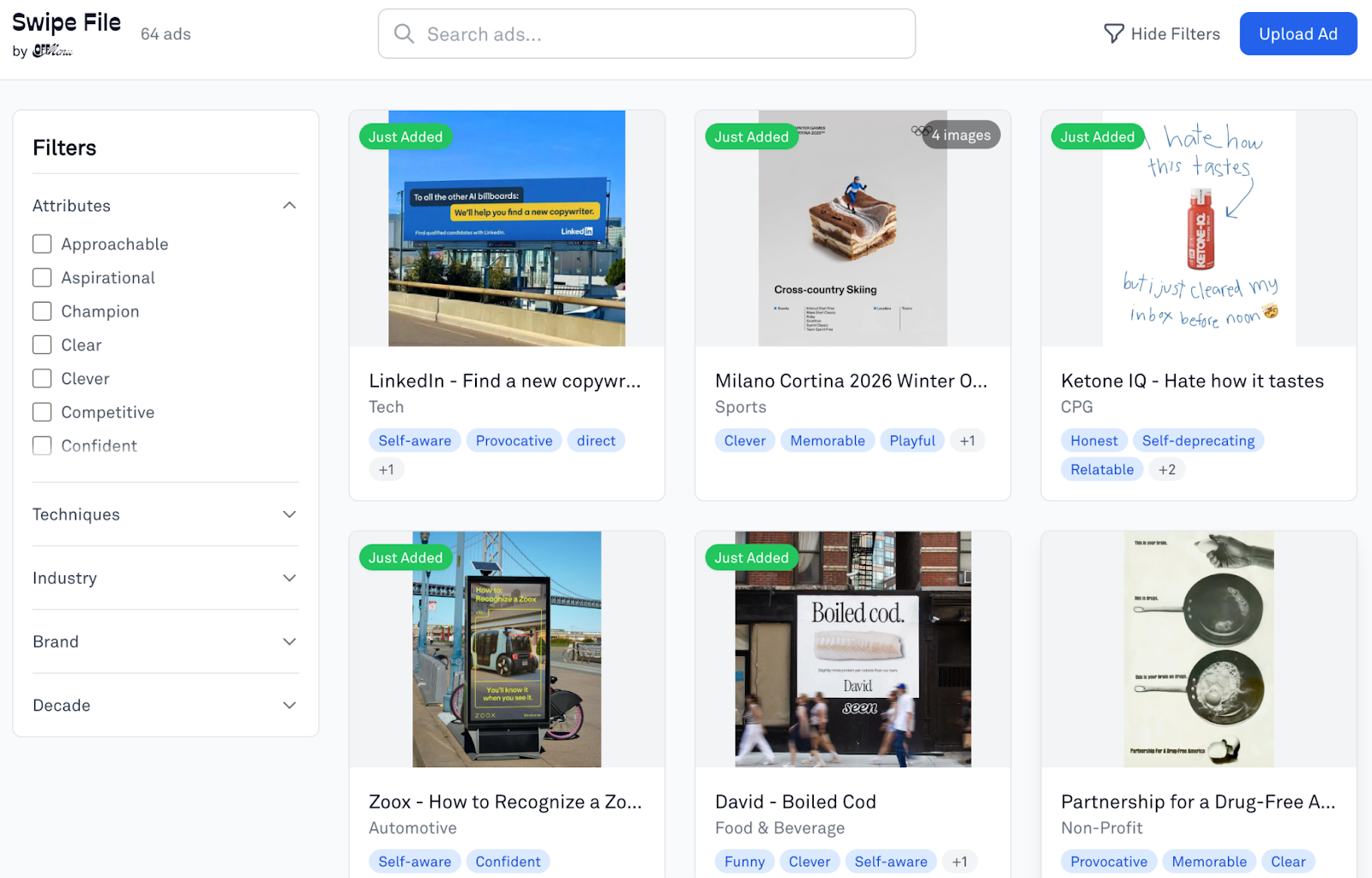Click Clear tag on Partnership card

click(x=1288, y=862)
